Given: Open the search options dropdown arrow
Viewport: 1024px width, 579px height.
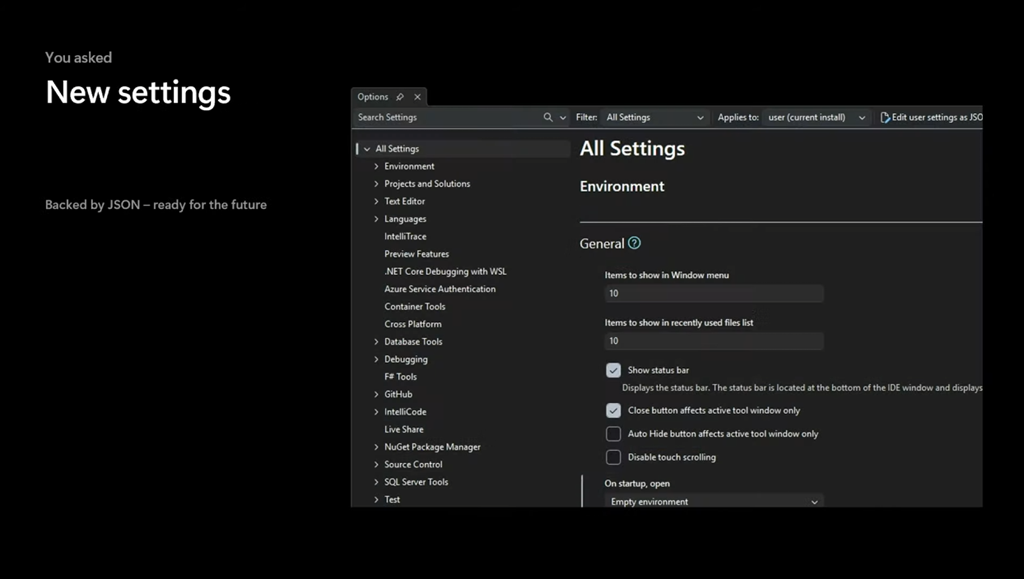Looking at the screenshot, I should 562,117.
